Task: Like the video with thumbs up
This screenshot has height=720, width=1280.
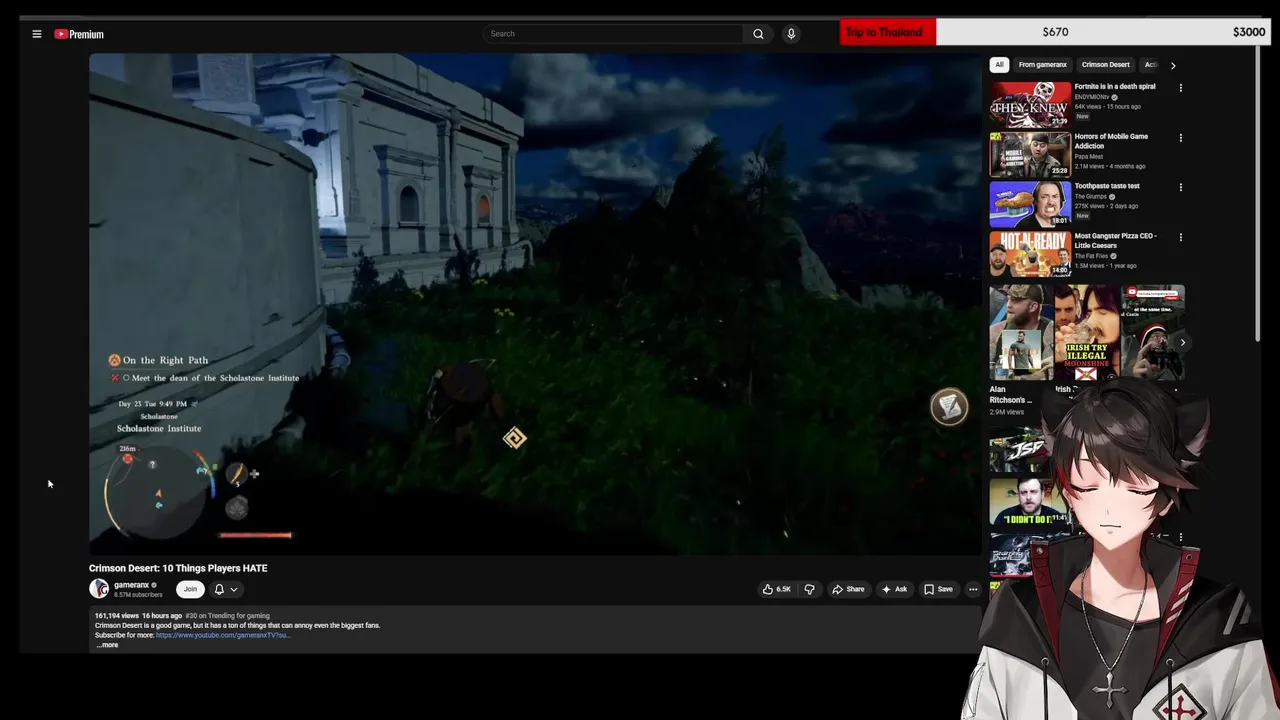Action: click(777, 589)
